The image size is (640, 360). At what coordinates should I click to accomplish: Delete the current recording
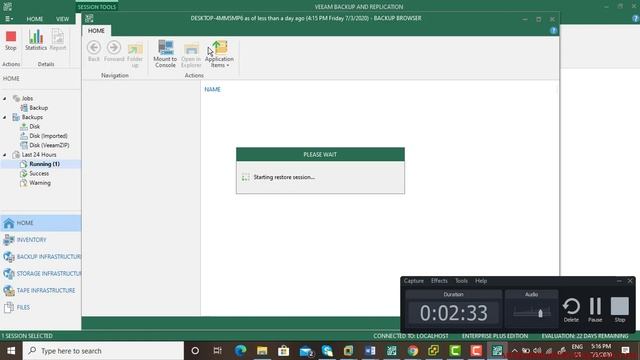coord(571,309)
